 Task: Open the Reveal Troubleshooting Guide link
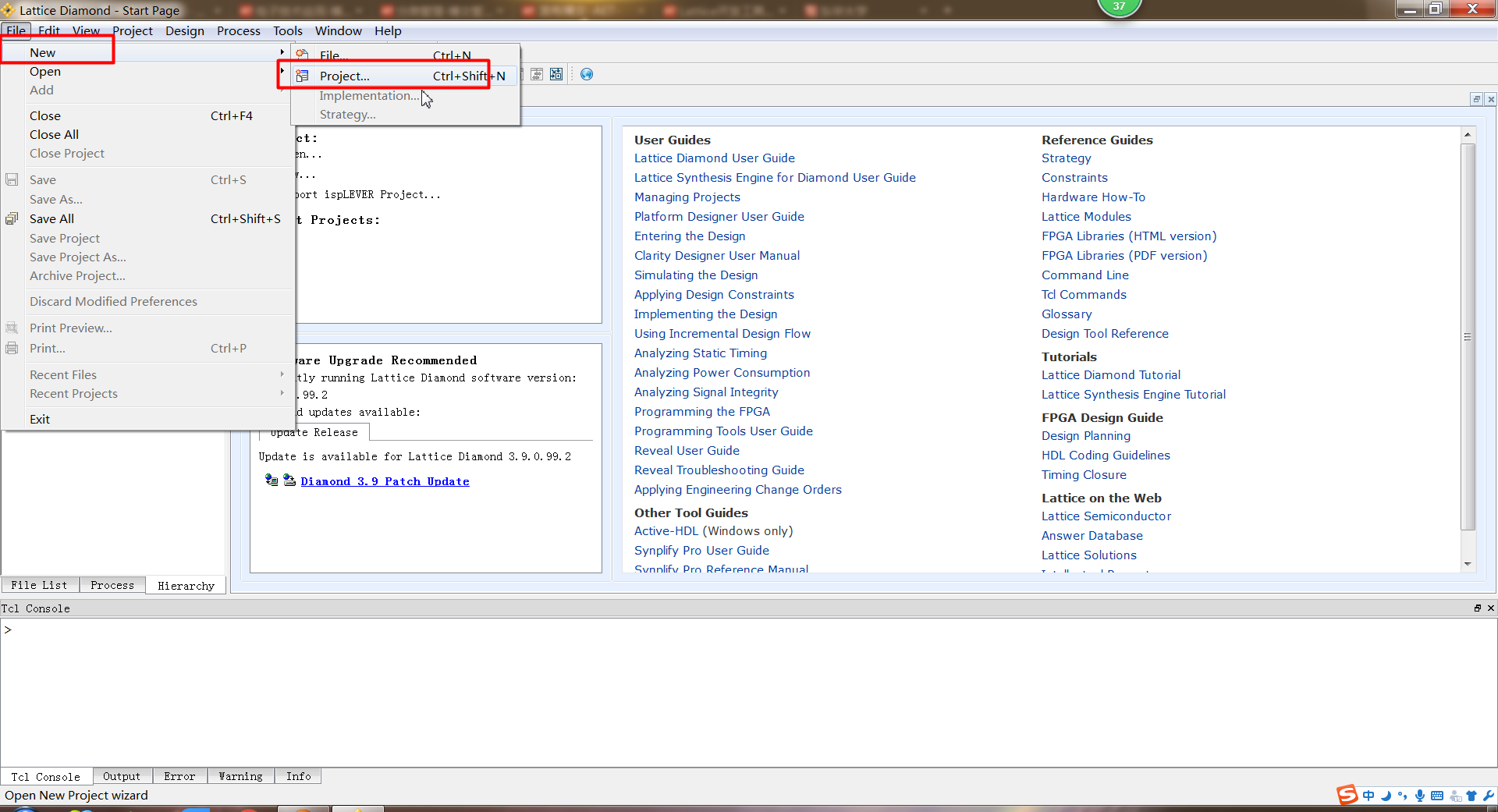click(x=719, y=470)
